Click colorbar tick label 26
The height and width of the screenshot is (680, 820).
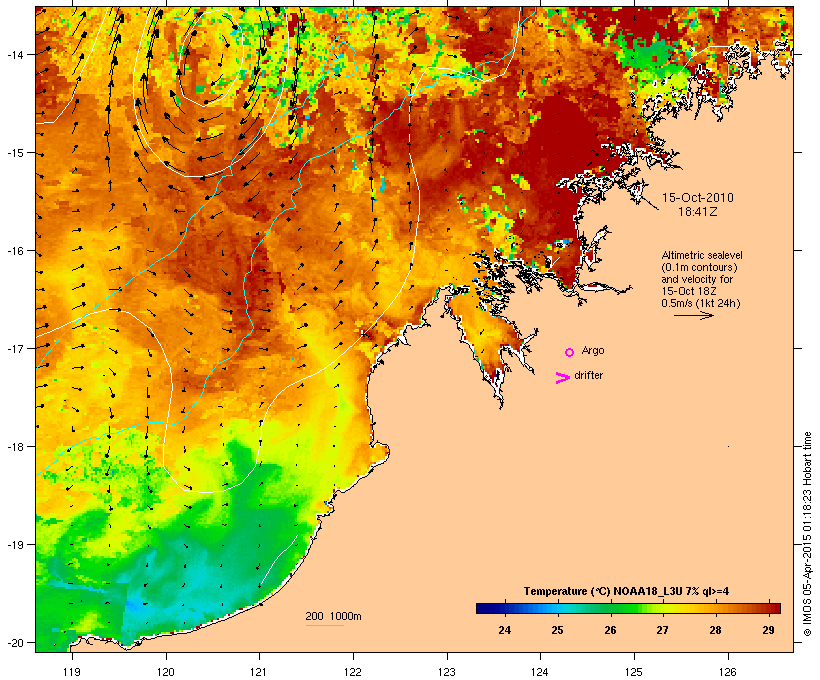(x=610, y=630)
